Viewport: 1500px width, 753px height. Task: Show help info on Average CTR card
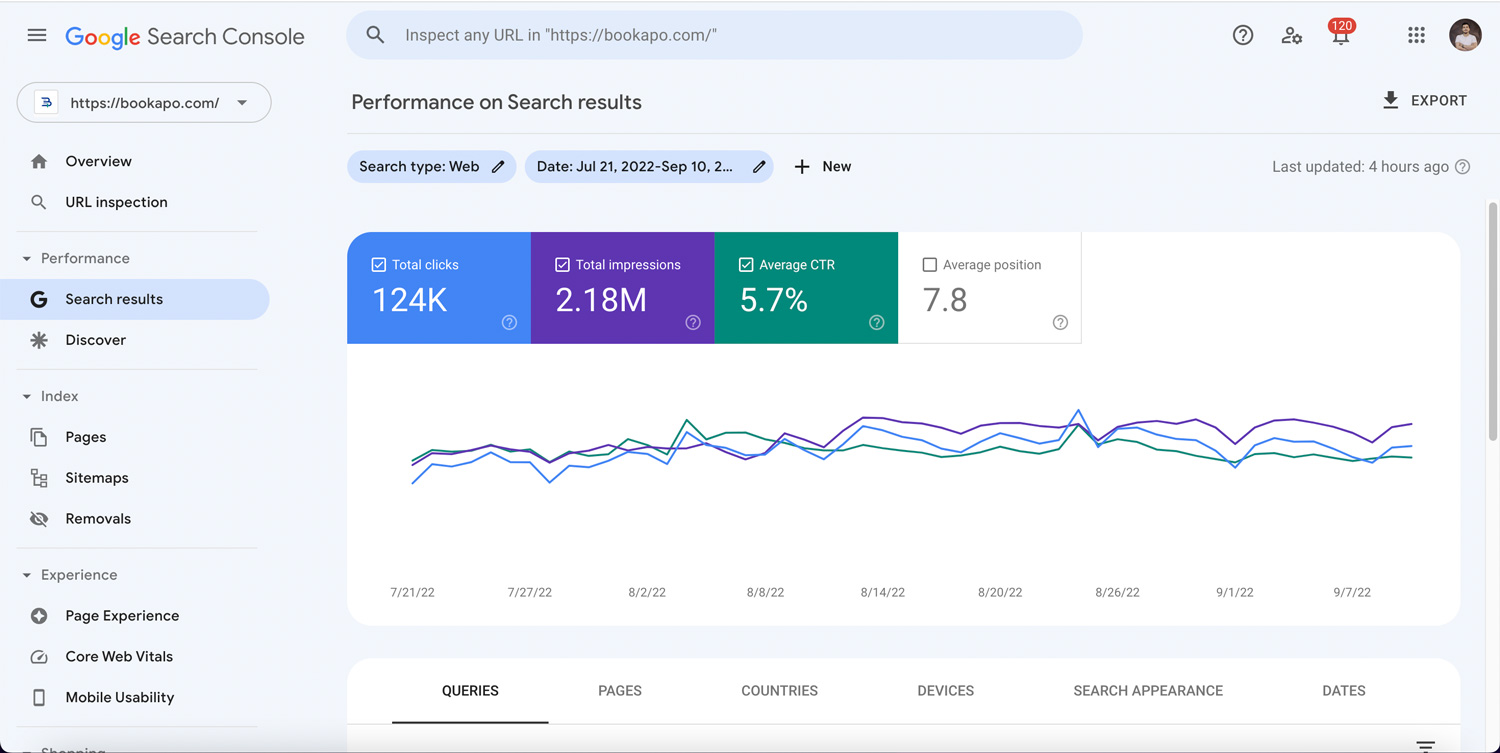pos(877,322)
